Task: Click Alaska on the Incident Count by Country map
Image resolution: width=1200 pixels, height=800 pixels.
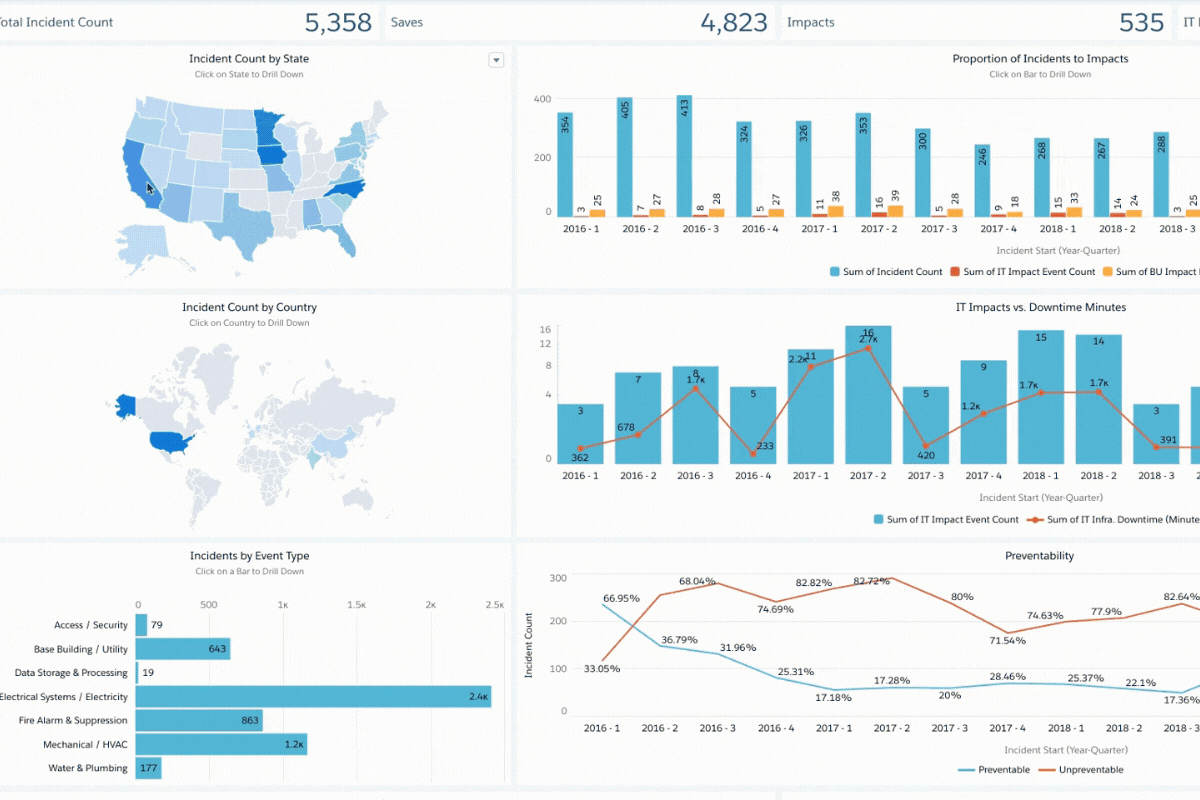Action: pos(125,406)
